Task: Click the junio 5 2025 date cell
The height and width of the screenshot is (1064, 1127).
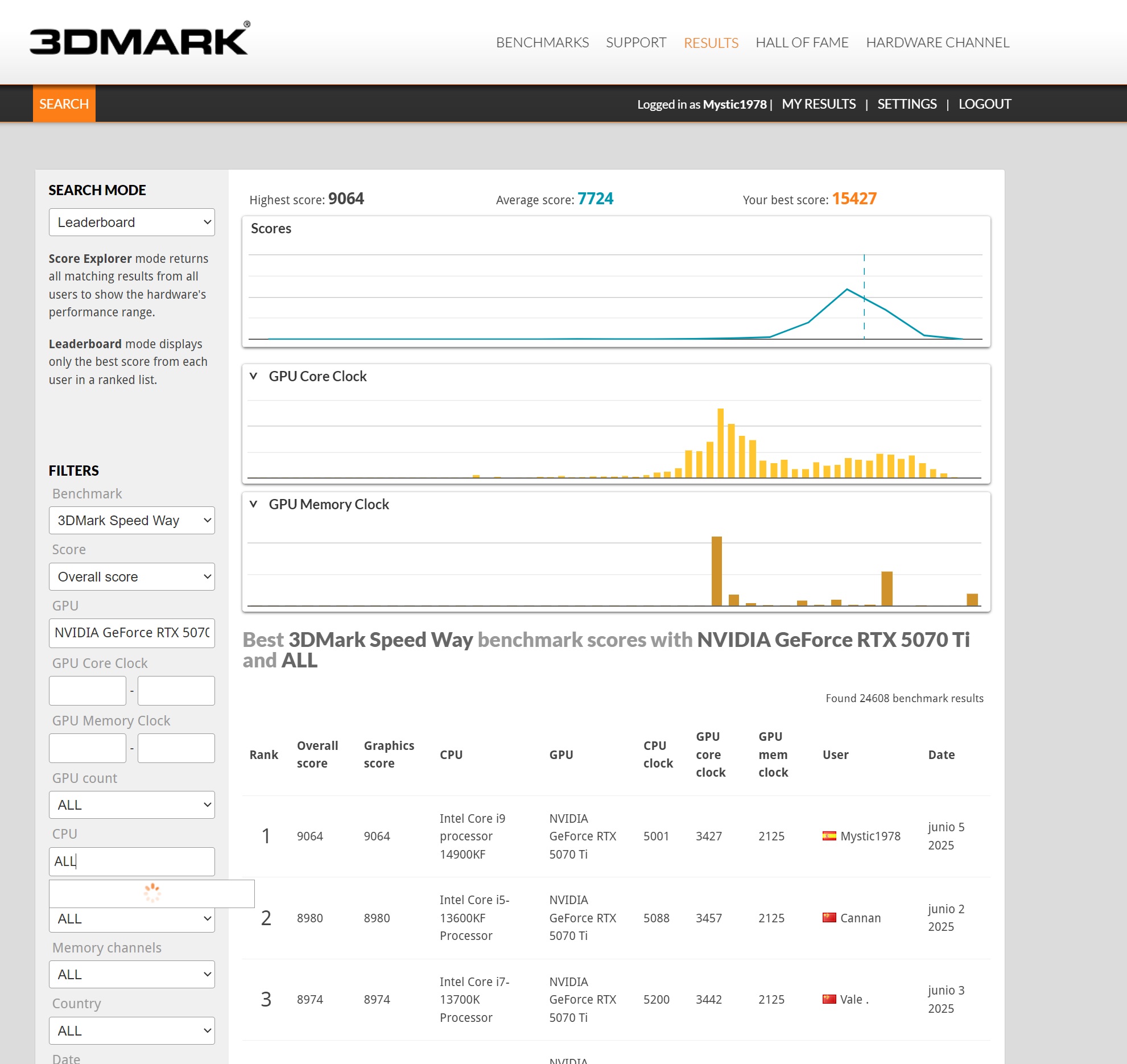Action: click(x=946, y=836)
